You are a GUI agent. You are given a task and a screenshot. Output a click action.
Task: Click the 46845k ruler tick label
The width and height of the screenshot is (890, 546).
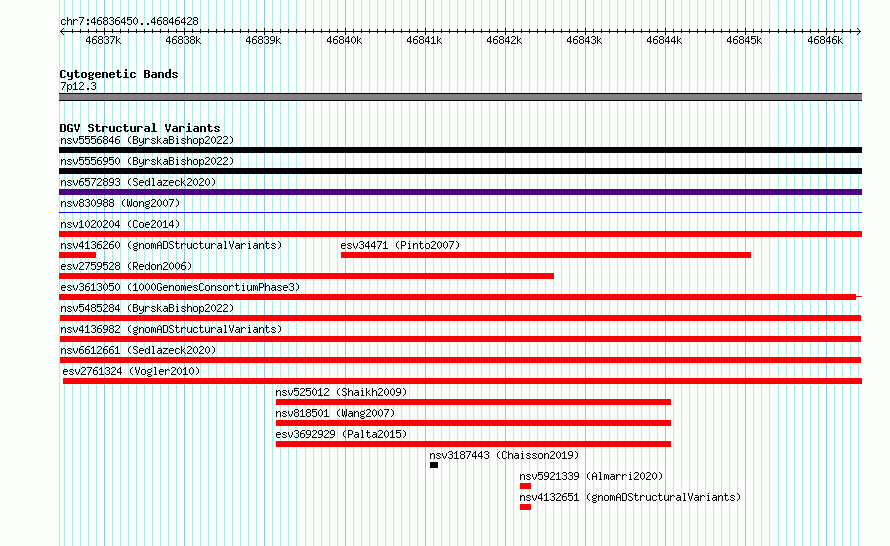744,41
